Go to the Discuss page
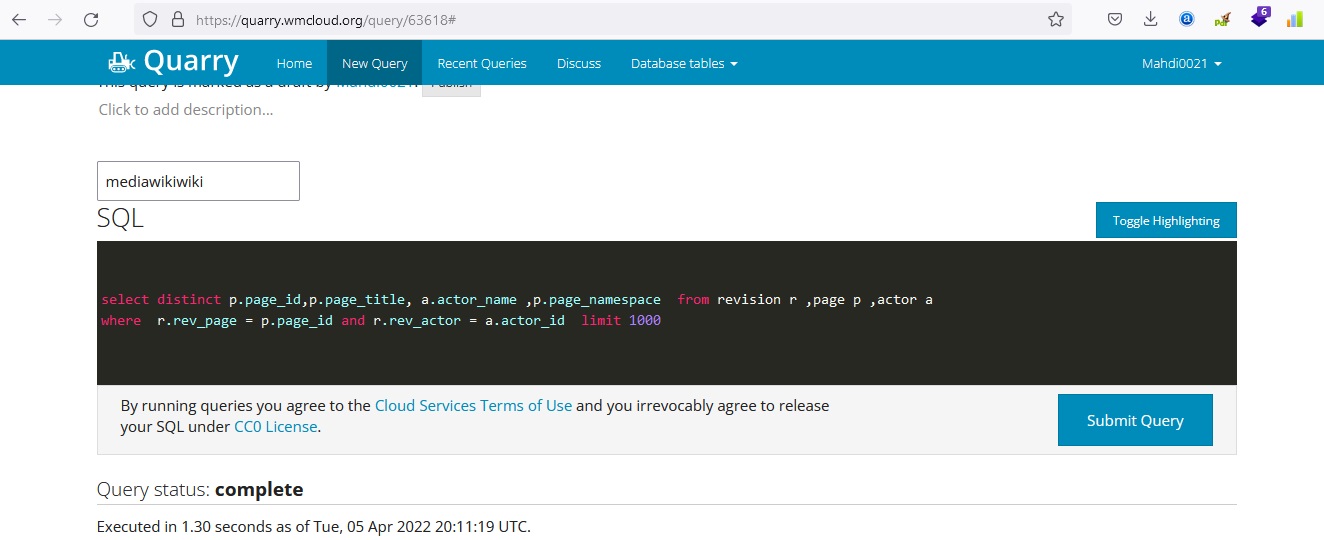Viewport: 1324px width, 540px height. (x=579, y=63)
